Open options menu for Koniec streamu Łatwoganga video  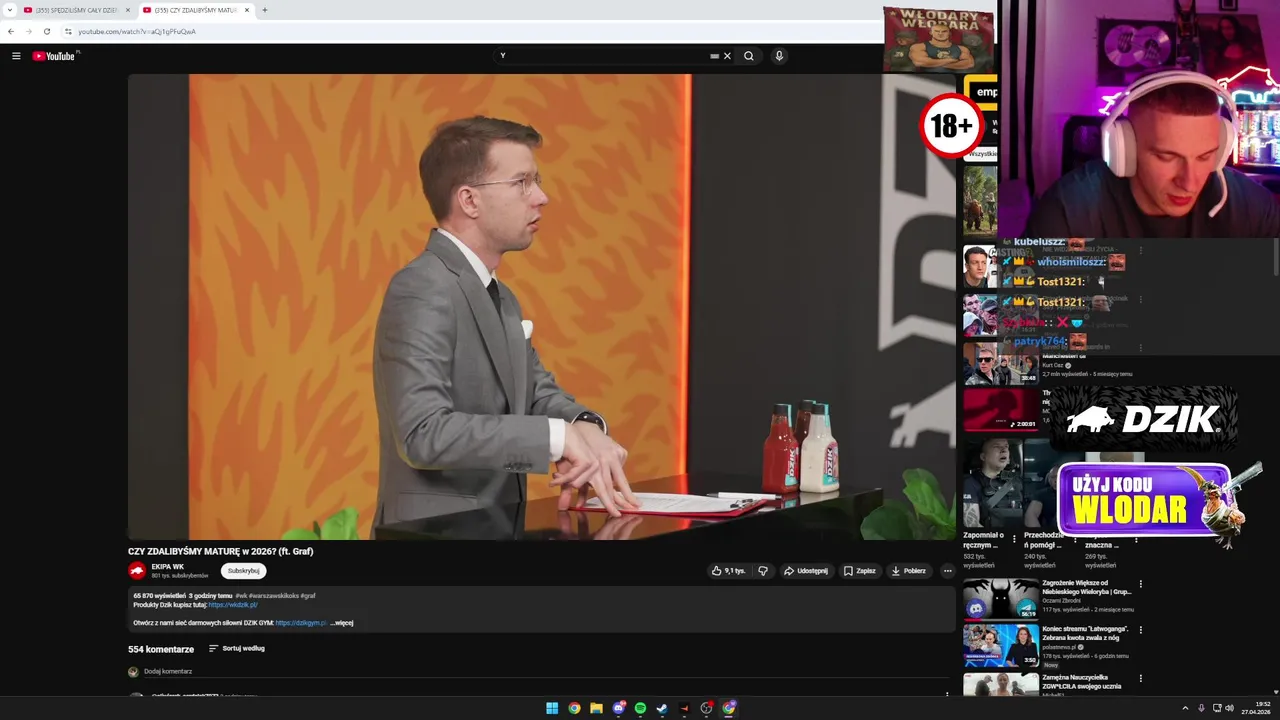pyautogui.click(x=1140, y=630)
